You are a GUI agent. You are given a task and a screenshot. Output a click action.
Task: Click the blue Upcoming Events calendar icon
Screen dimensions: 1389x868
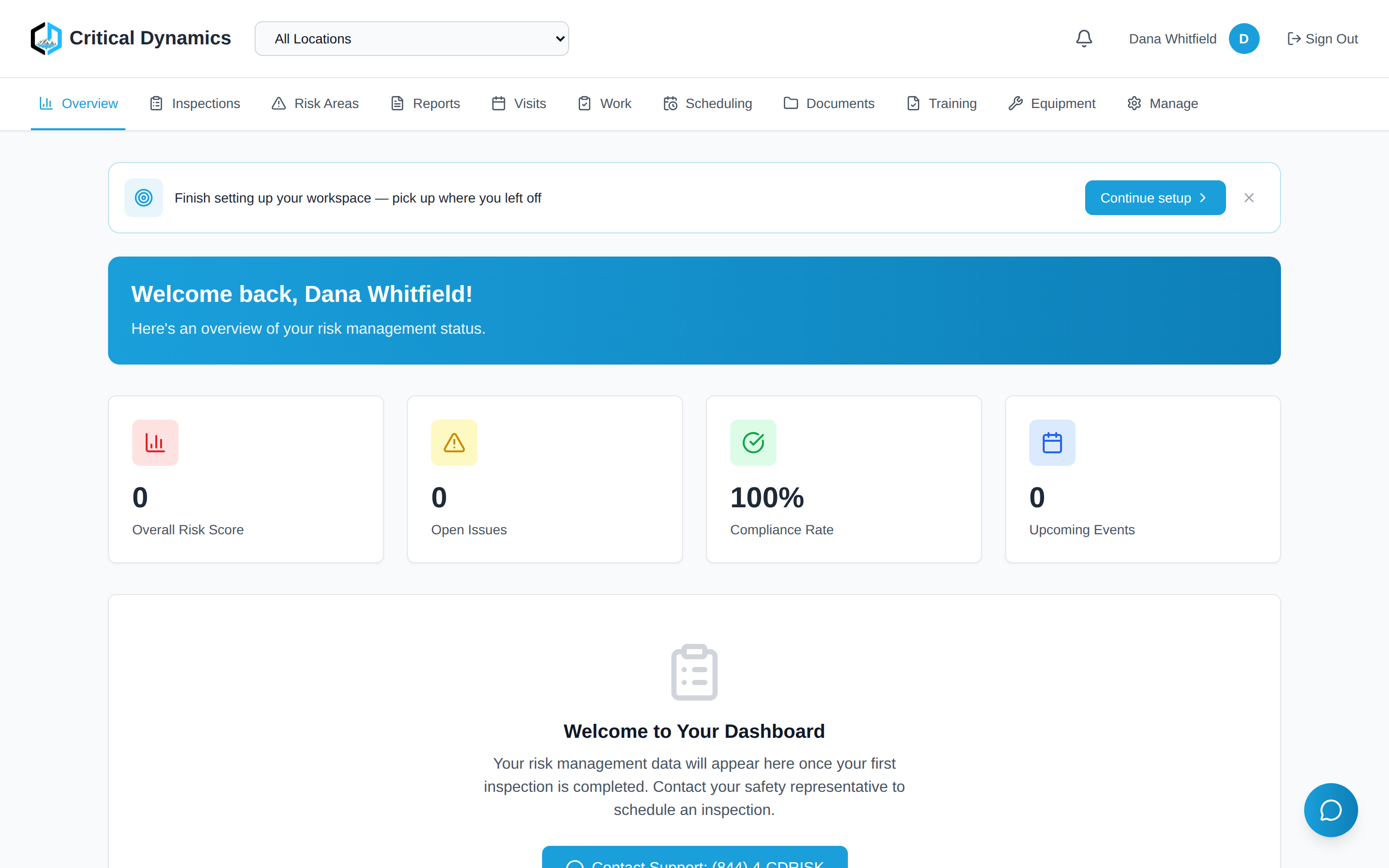click(x=1052, y=442)
